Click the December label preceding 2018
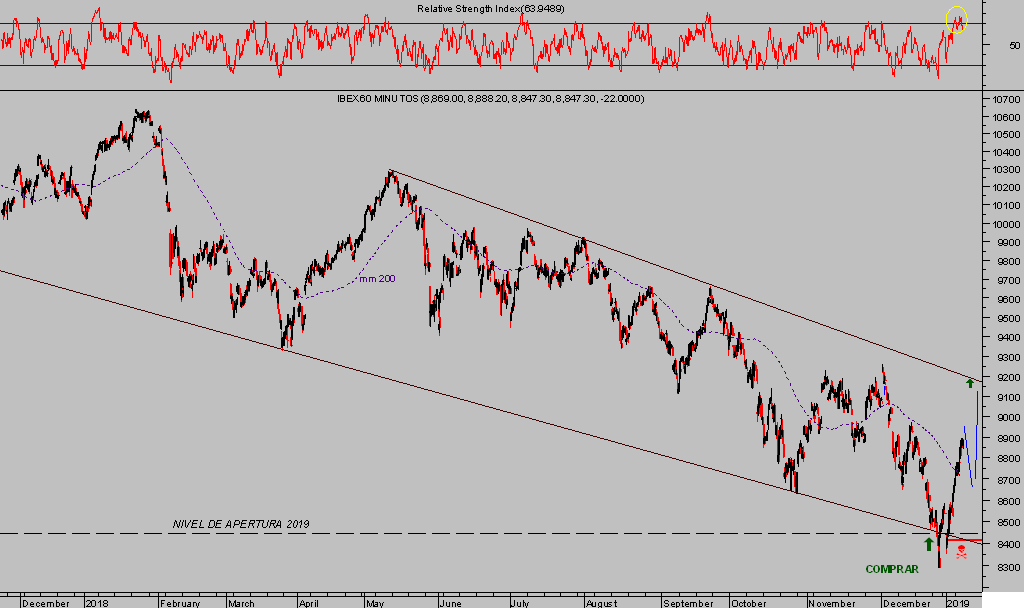This screenshot has width=1024, height=608. 46,603
